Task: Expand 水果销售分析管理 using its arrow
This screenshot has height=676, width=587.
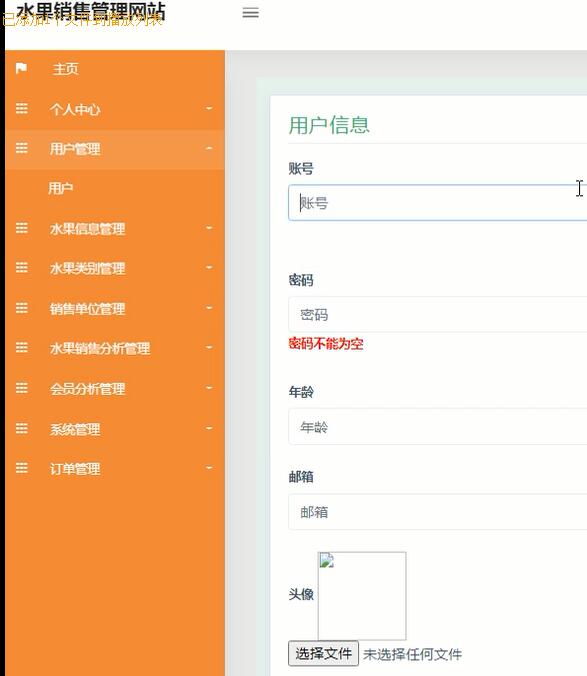Action: [x=209, y=347]
